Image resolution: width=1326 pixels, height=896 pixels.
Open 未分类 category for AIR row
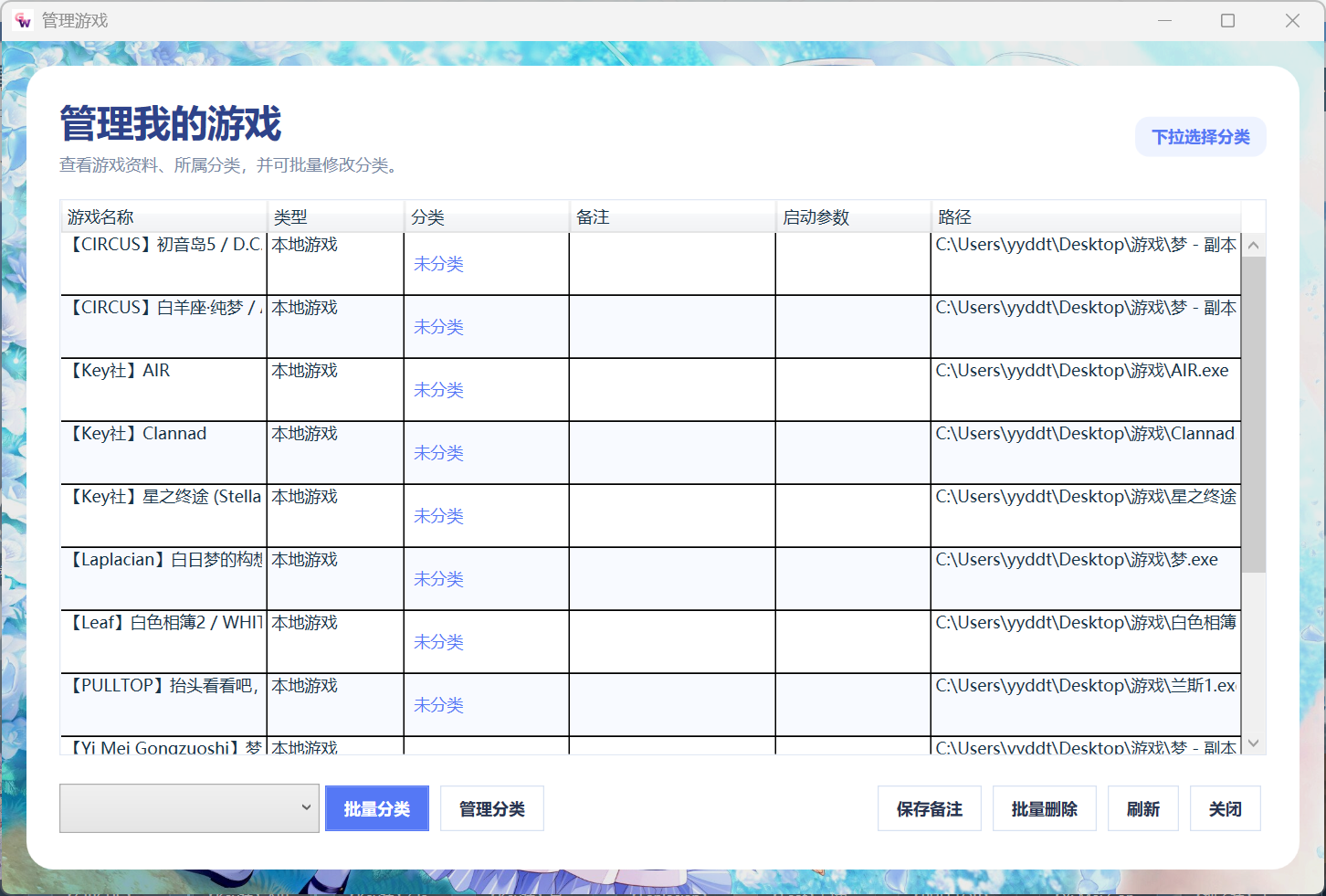(439, 390)
